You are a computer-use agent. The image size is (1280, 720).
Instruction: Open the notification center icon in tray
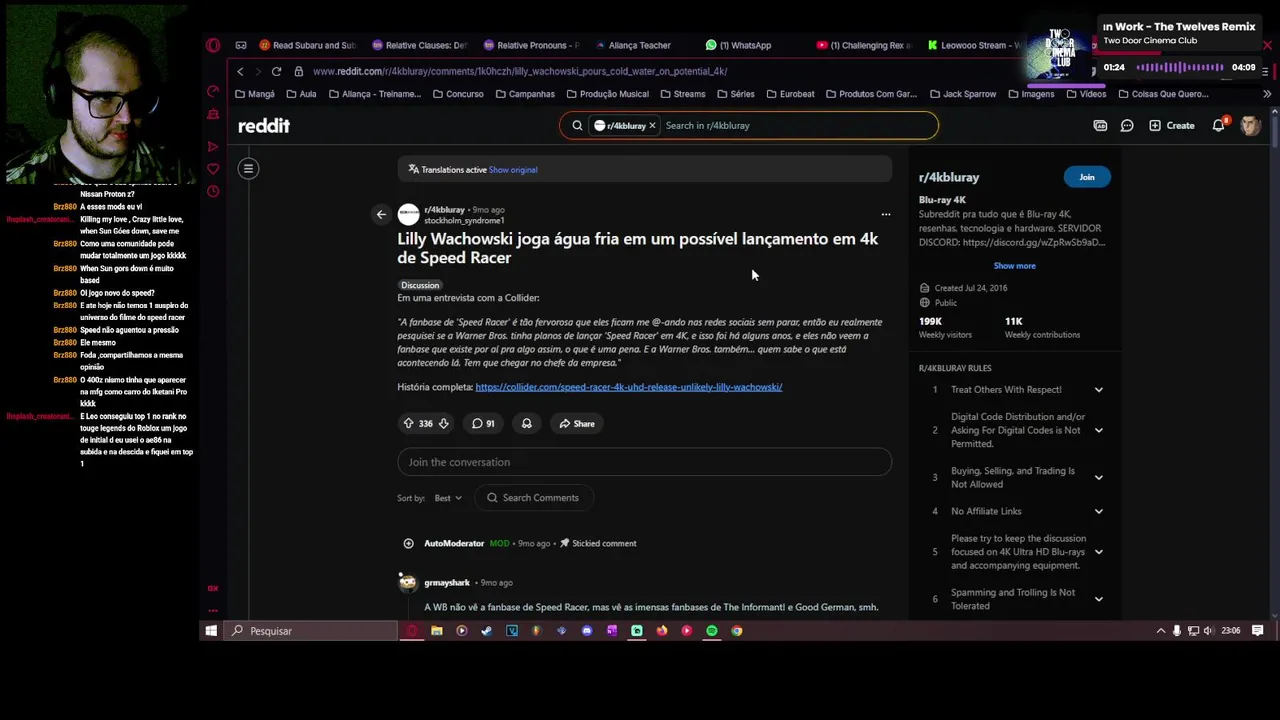click(x=1258, y=631)
